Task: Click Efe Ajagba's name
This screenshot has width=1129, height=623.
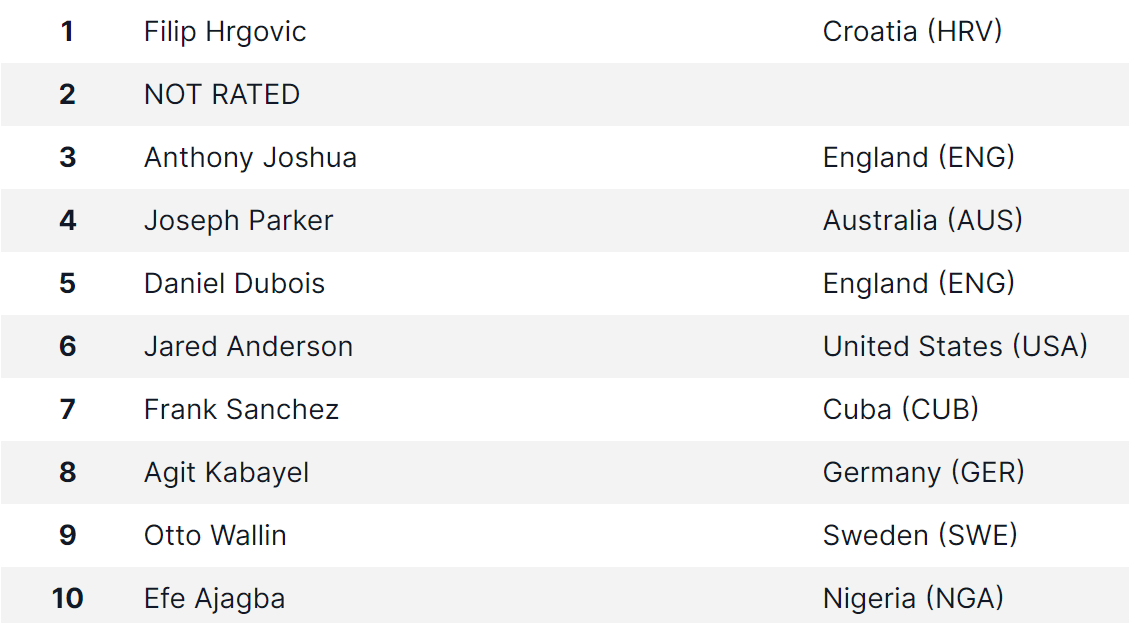Action: pyautogui.click(x=215, y=599)
